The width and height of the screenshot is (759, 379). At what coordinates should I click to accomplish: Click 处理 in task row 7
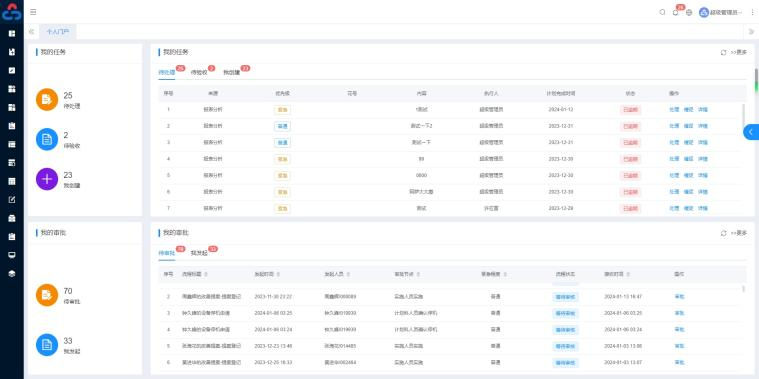pyautogui.click(x=674, y=208)
